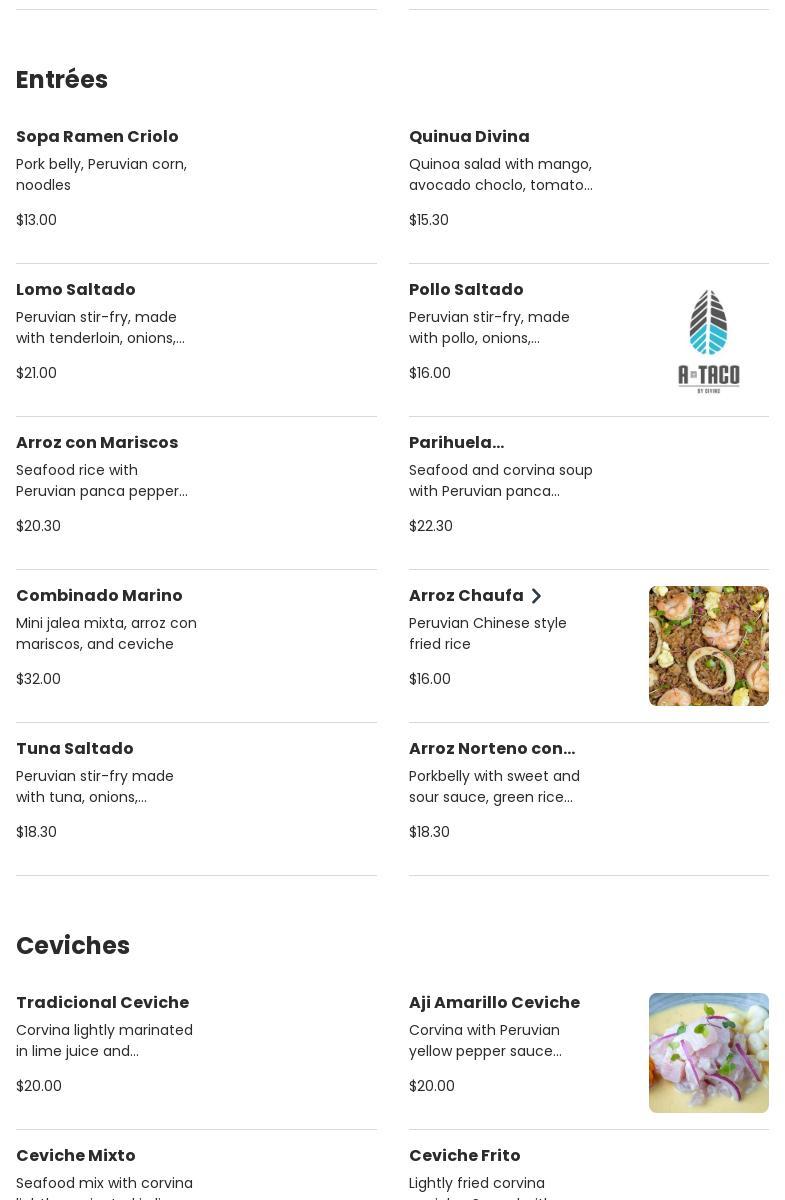The width and height of the screenshot is (785, 1200).
Task: Click the Entrées section heading
Action: click(x=62, y=80)
